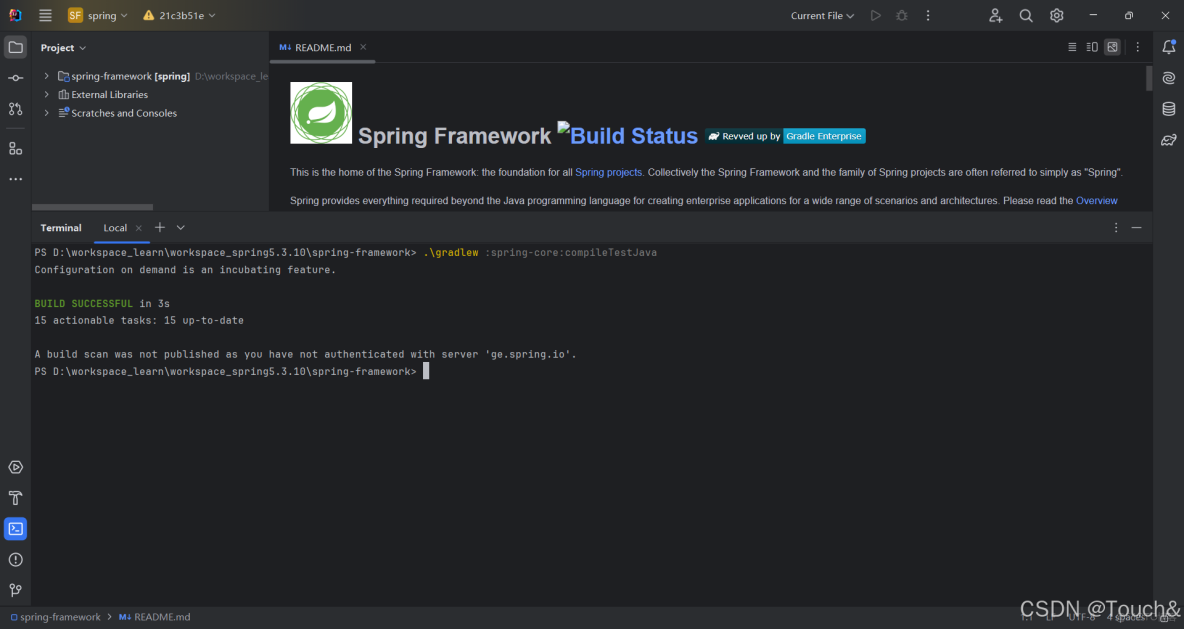Open IDE Settings with the gear icon
Screen dimensions: 1184x629
tap(1057, 15)
